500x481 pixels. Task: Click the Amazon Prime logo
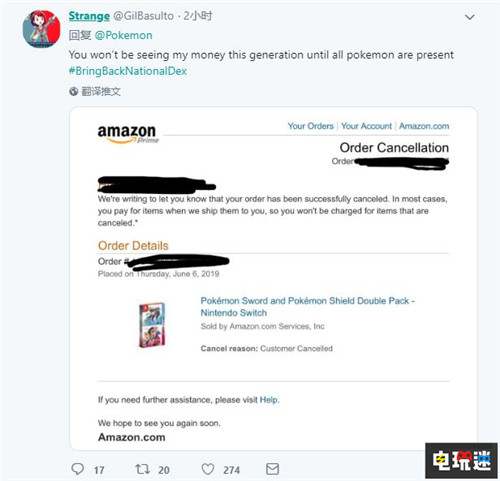tap(128, 134)
